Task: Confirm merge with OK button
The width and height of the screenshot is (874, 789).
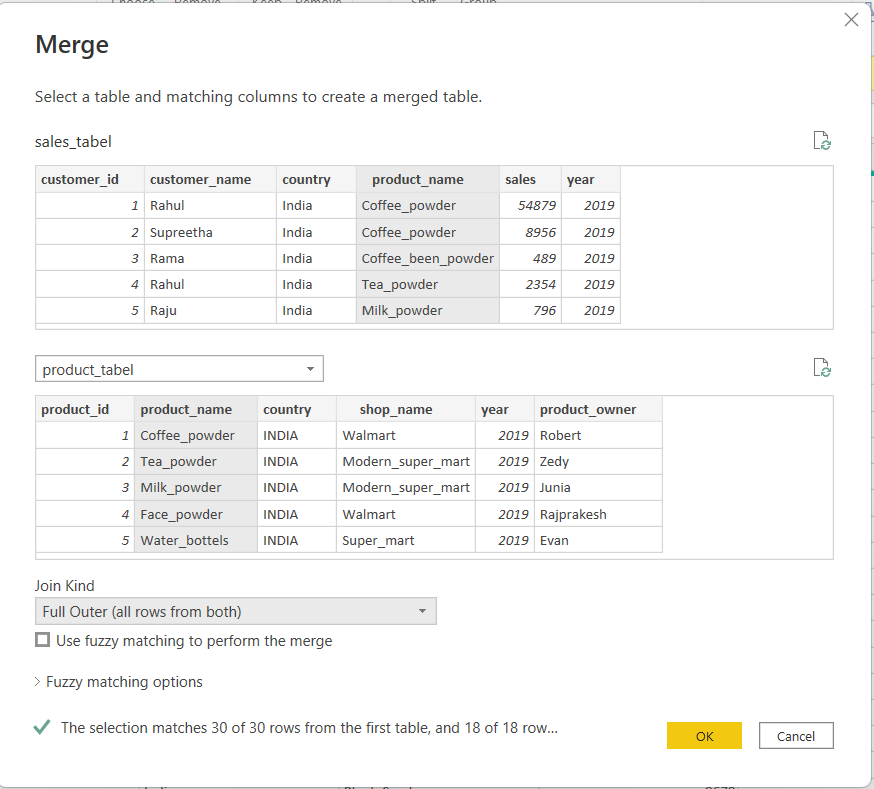Action: click(x=704, y=736)
